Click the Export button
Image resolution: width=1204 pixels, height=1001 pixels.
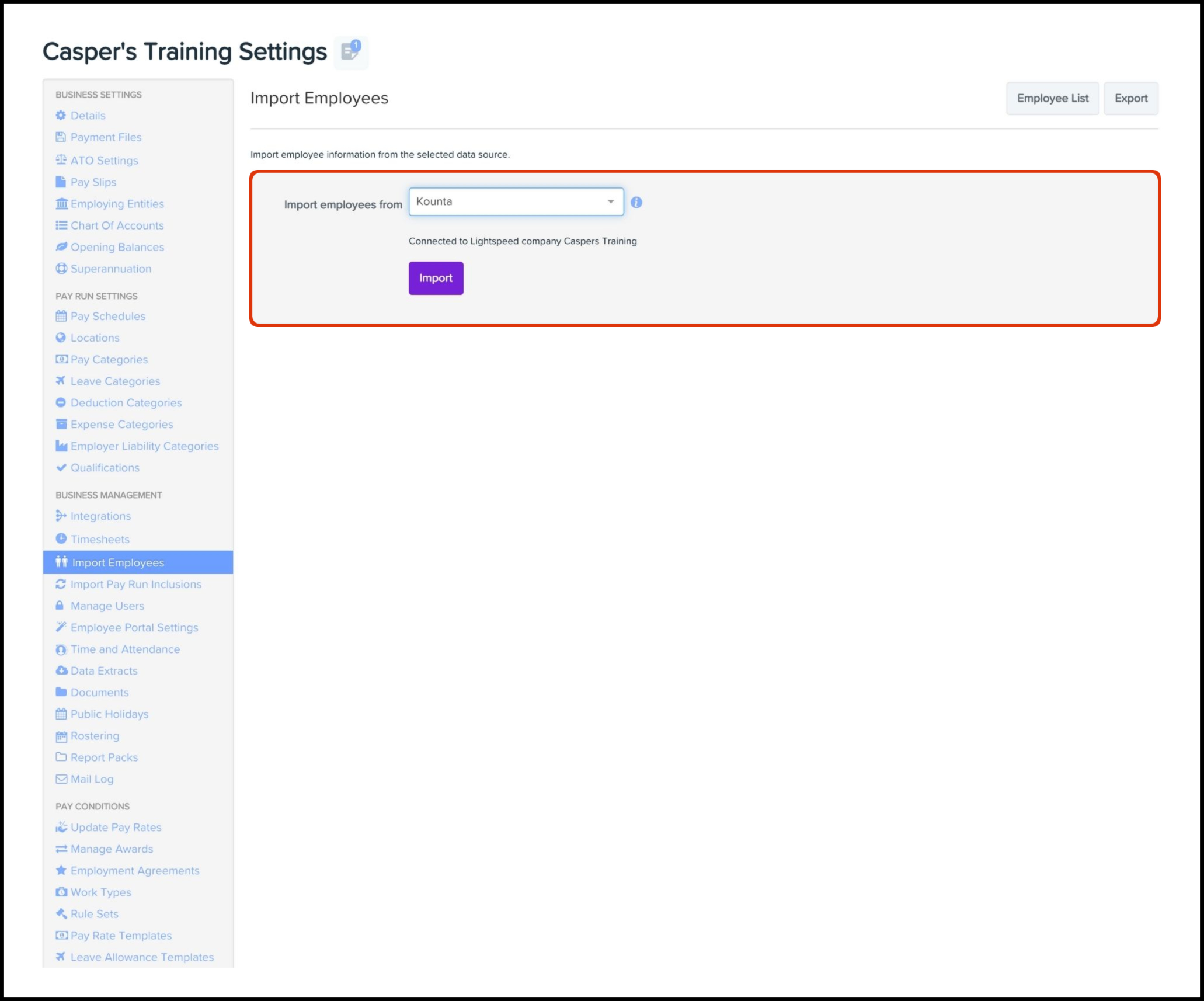pyautogui.click(x=1130, y=98)
